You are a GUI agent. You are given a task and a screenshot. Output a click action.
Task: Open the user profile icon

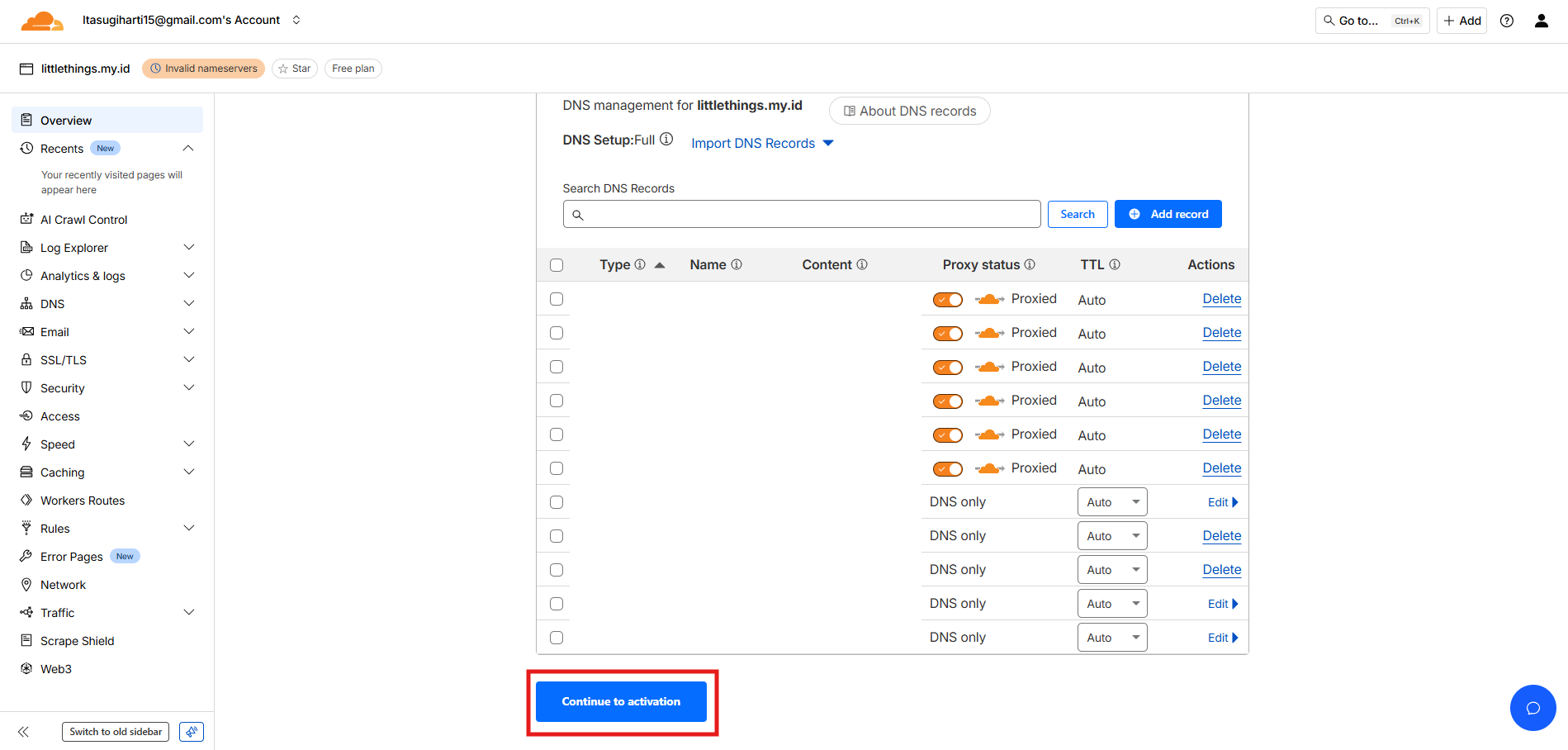point(1542,21)
